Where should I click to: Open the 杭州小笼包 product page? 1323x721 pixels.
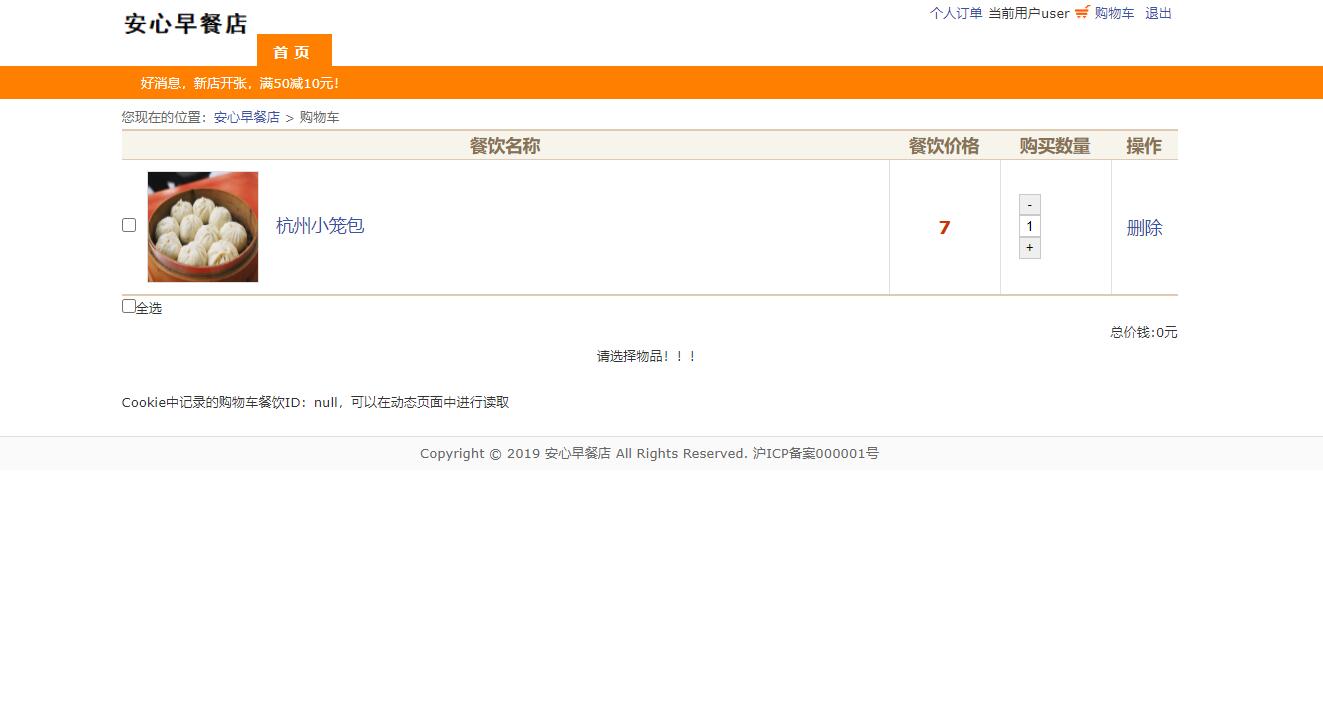pyautogui.click(x=318, y=227)
